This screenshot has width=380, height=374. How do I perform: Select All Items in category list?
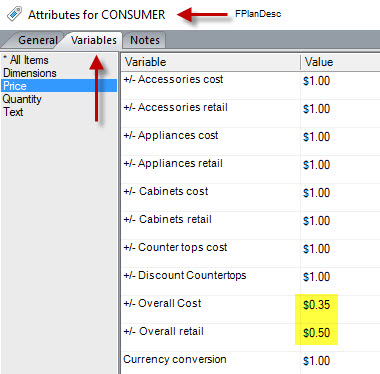26,60
